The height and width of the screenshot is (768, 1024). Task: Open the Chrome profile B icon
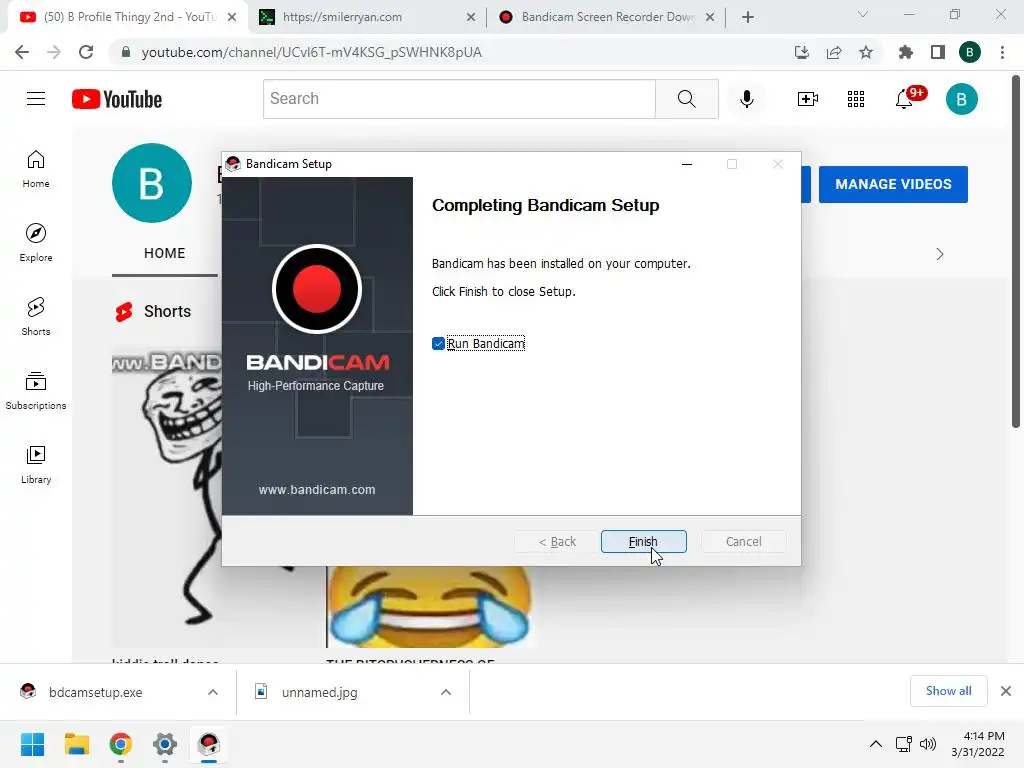[x=970, y=52]
